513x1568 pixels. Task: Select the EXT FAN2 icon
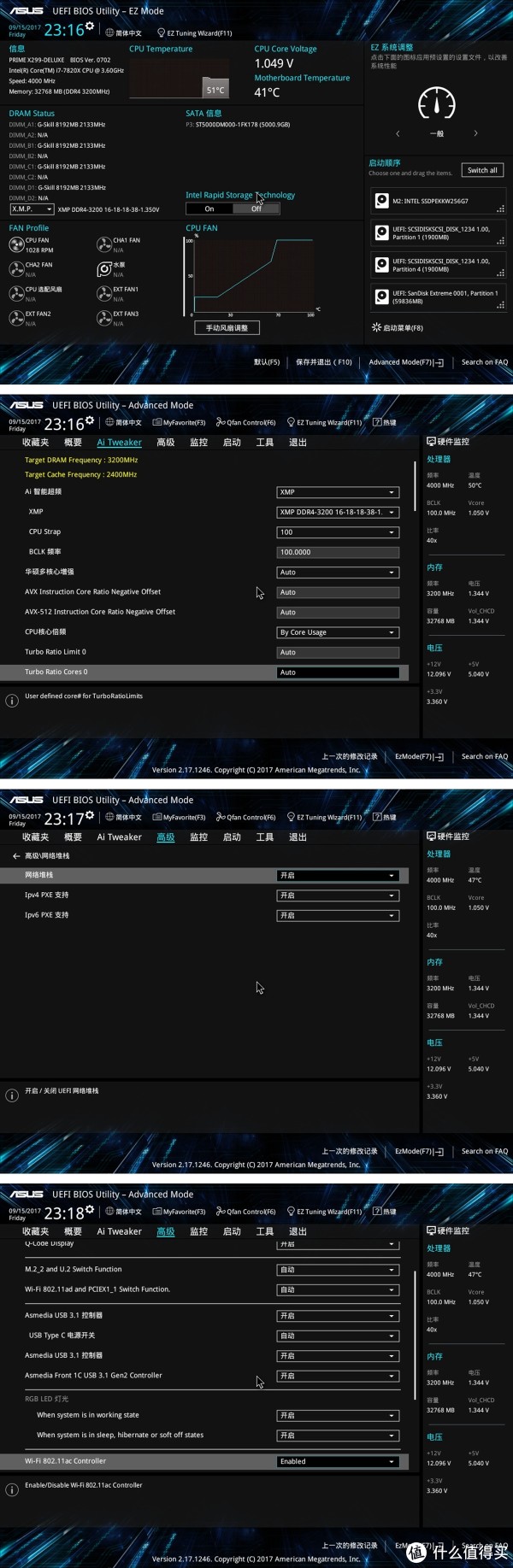click(x=16, y=318)
